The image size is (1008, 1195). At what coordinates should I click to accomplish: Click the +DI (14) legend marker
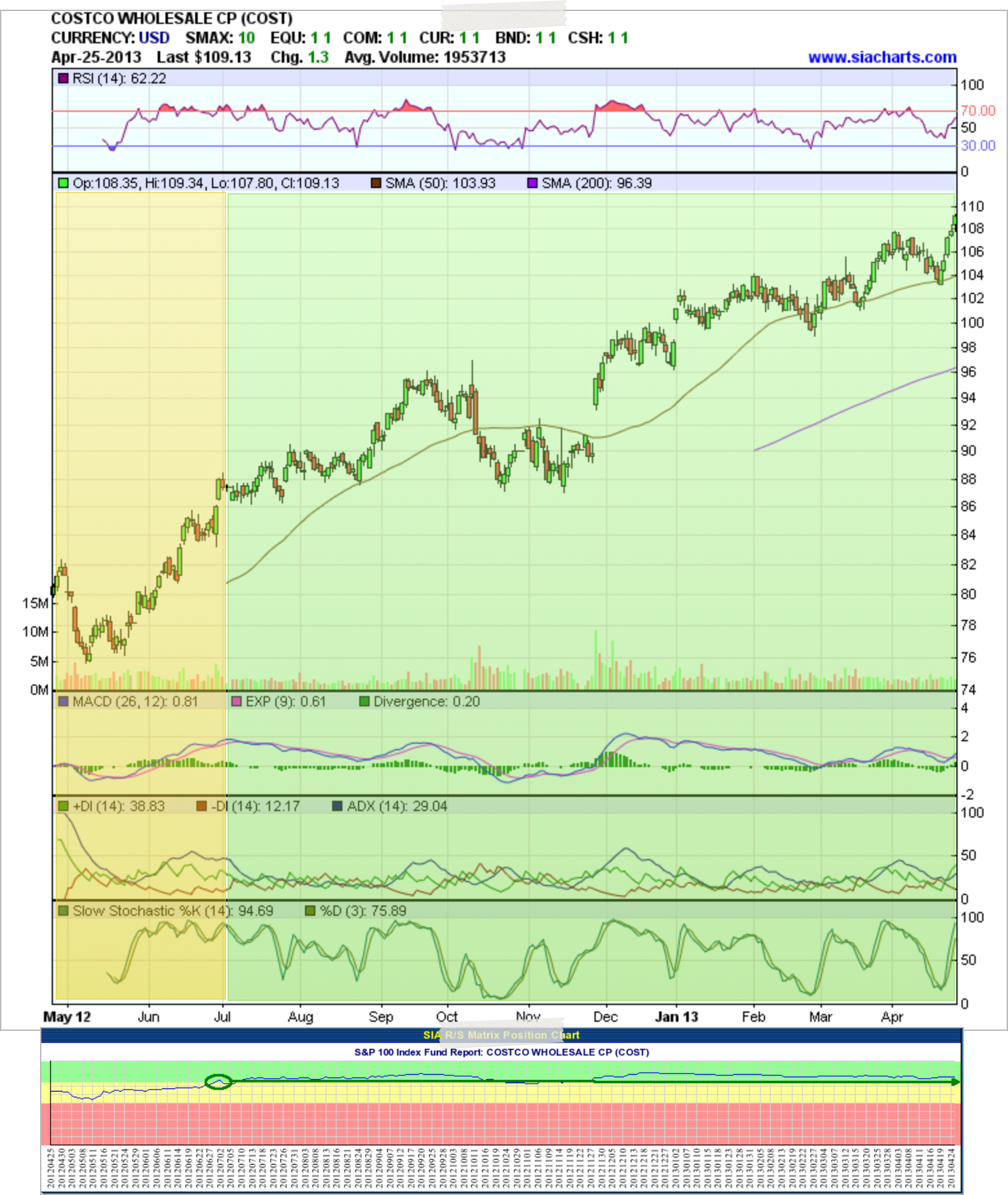63,807
